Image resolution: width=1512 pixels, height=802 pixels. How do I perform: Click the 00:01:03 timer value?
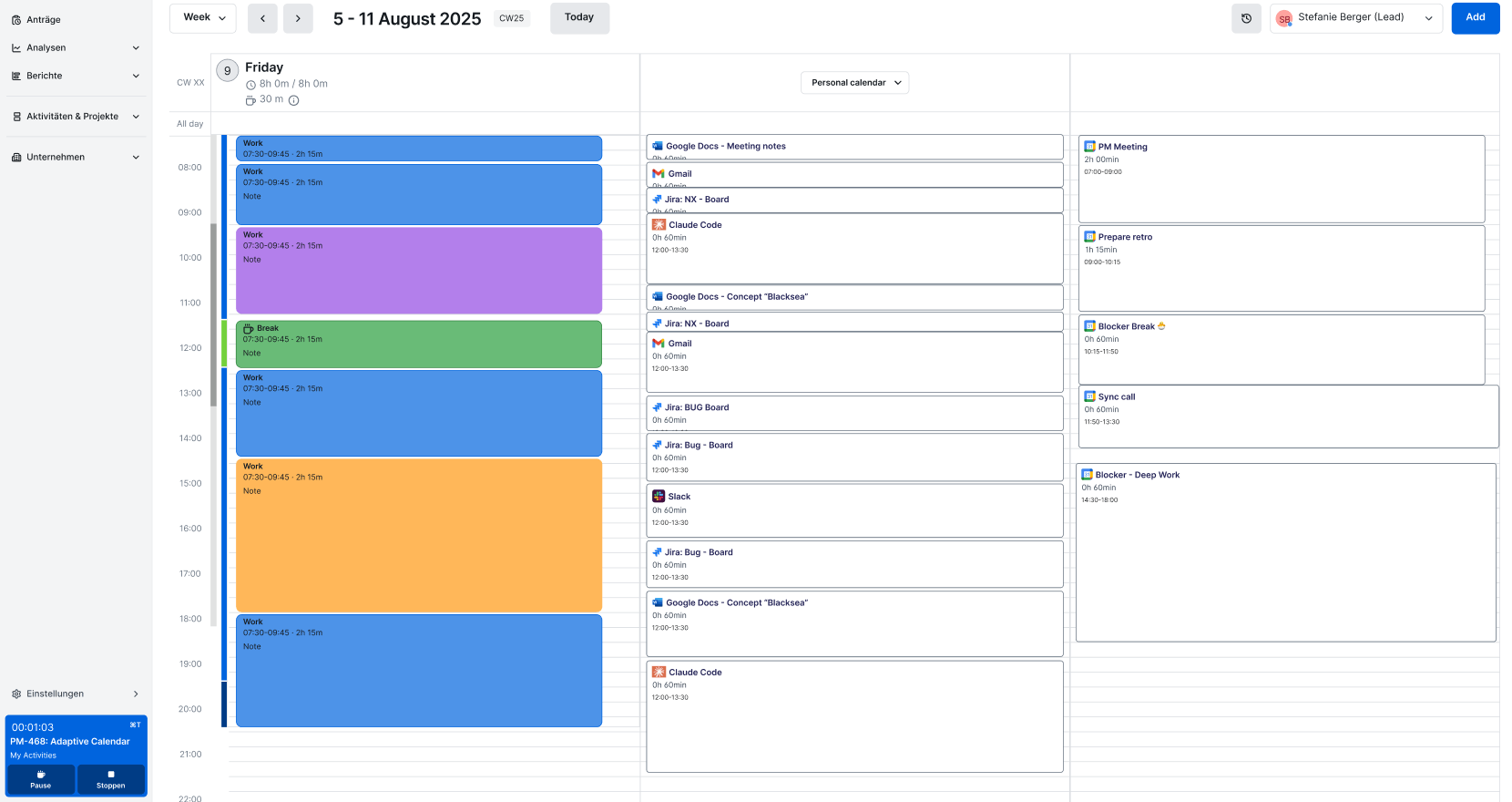pyautogui.click(x=33, y=727)
